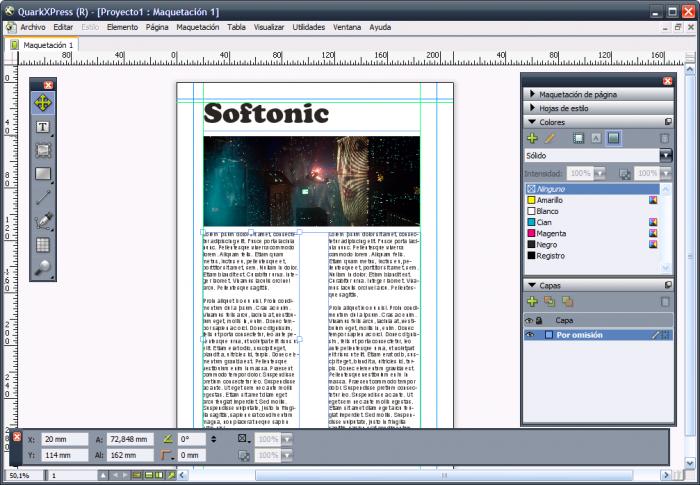Screen dimensions: 700x485
Task: Pick the Line drawing tool
Action: 44,197
